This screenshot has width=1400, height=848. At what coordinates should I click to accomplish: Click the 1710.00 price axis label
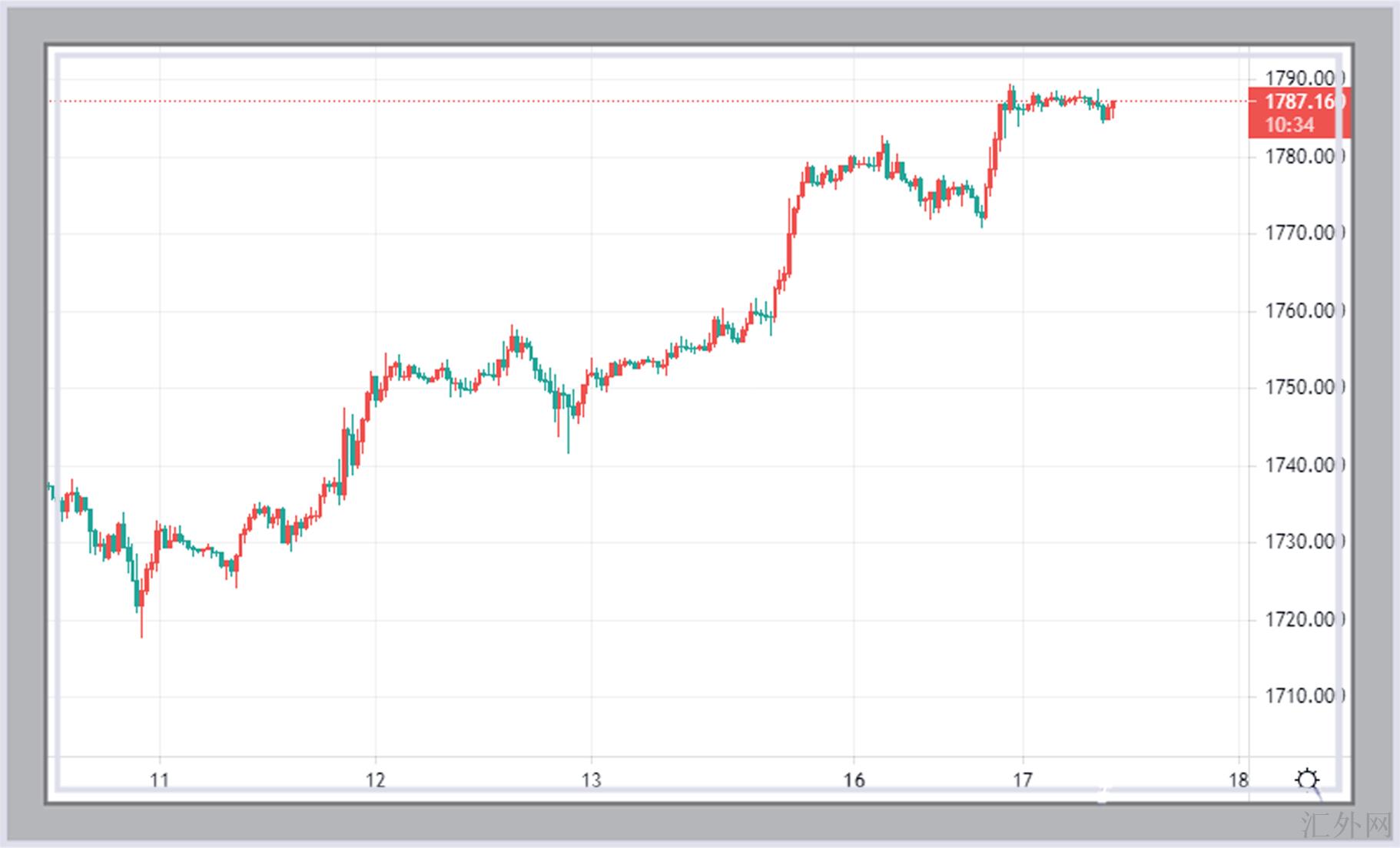(x=1301, y=696)
